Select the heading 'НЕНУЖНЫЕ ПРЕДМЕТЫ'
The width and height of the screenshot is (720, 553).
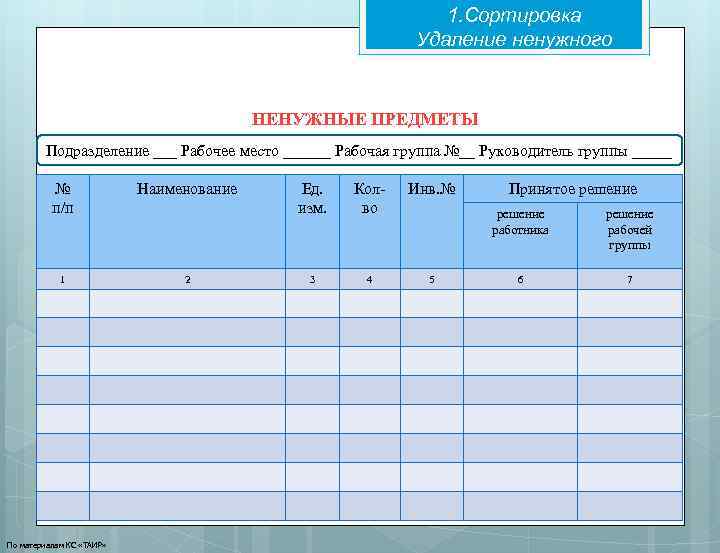(365, 119)
